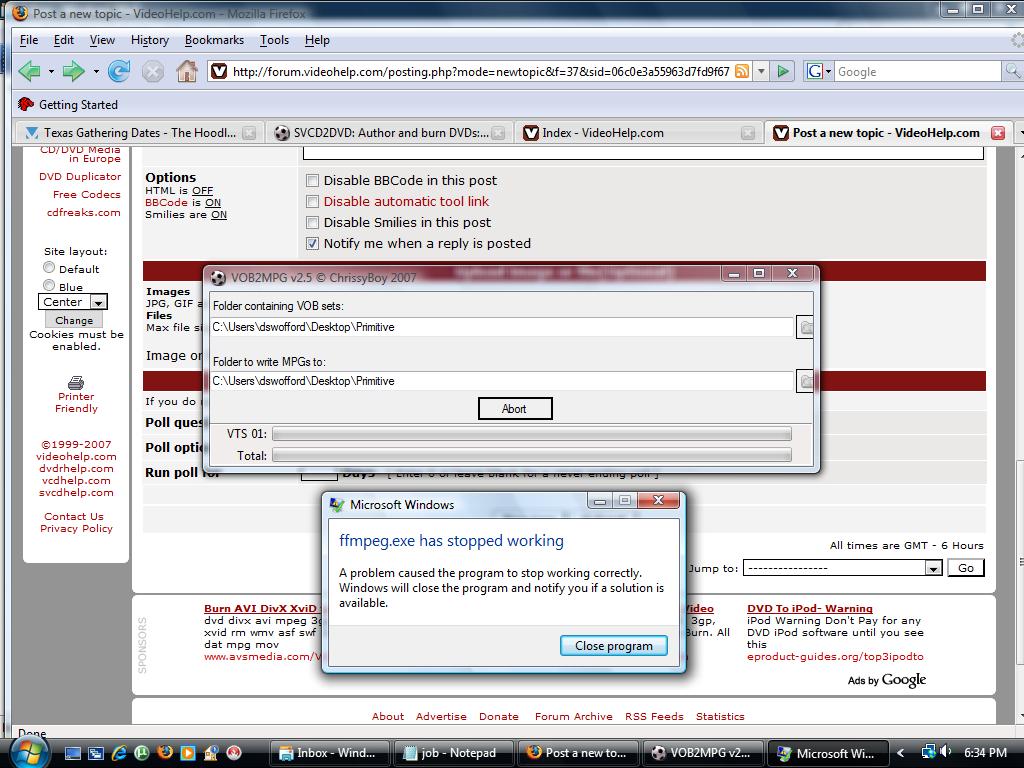Open the Contact Us link
The image size is (1024, 768).
pyautogui.click(x=74, y=517)
